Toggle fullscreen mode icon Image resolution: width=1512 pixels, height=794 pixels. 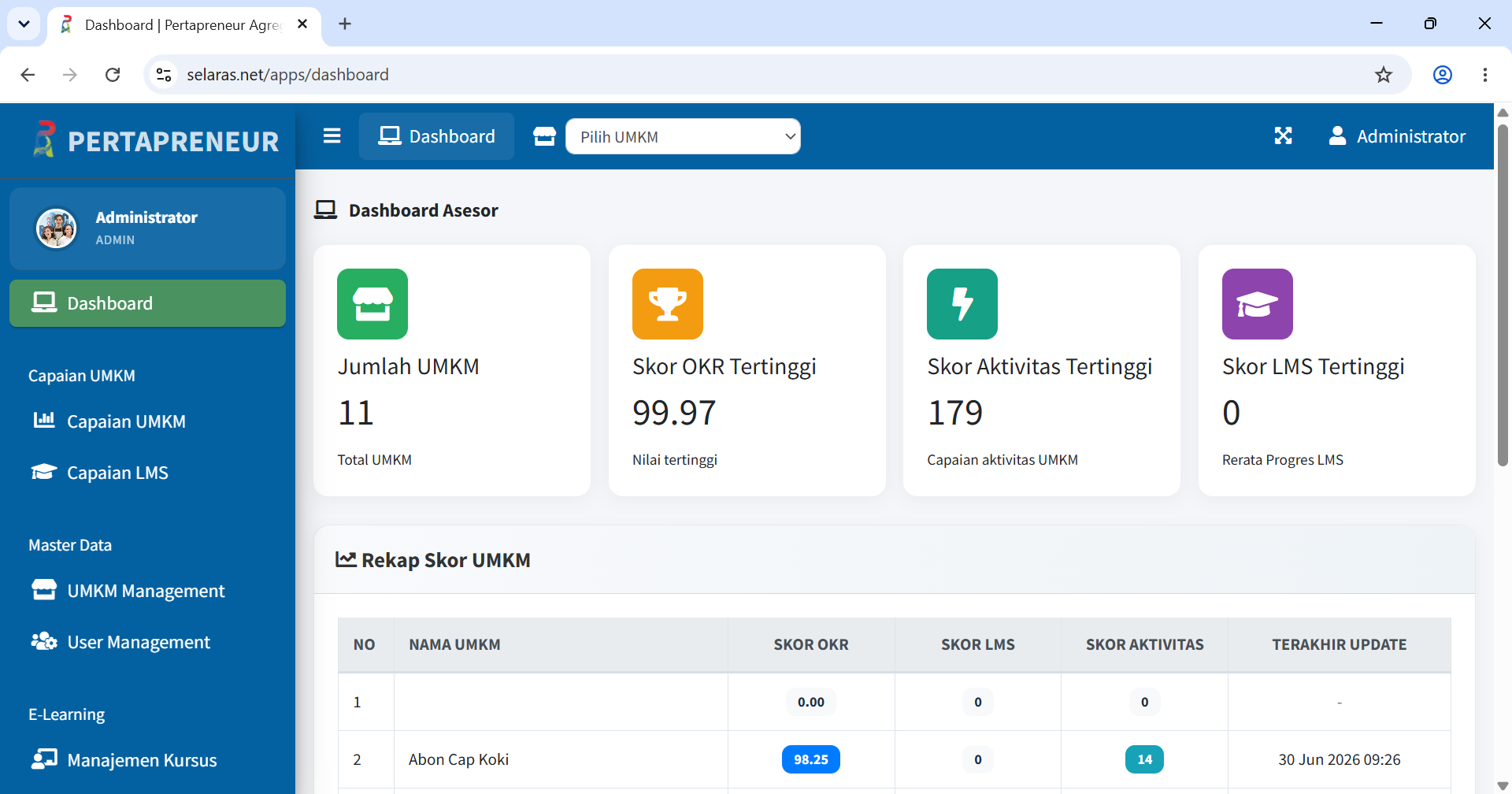[1283, 136]
